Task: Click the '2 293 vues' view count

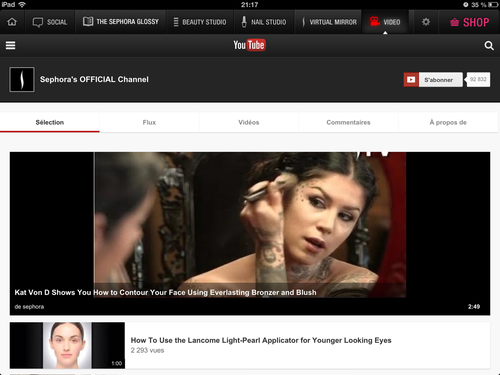Action: pyautogui.click(x=147, y=350)
